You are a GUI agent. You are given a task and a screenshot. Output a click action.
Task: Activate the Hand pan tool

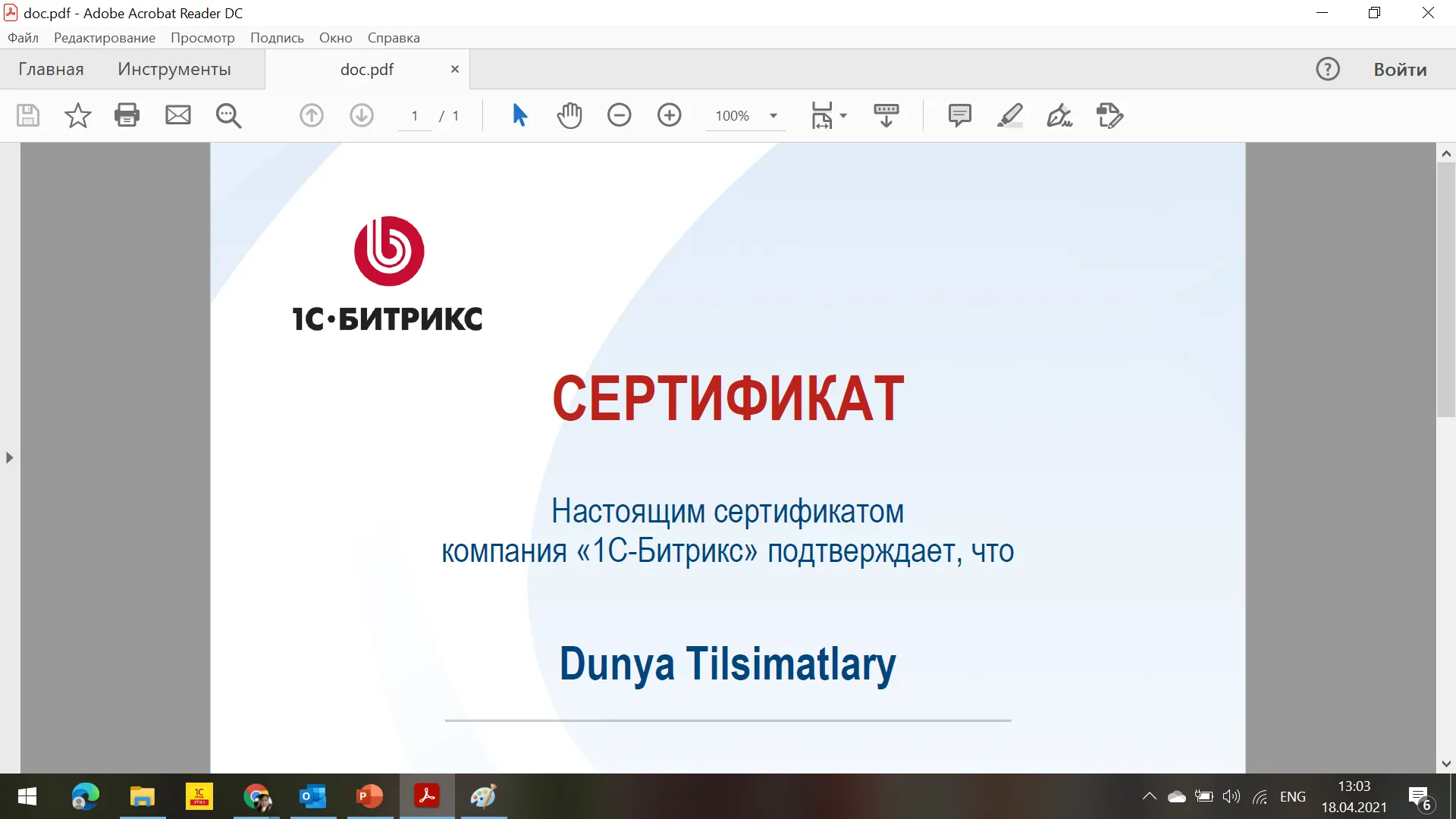[570, 115]
